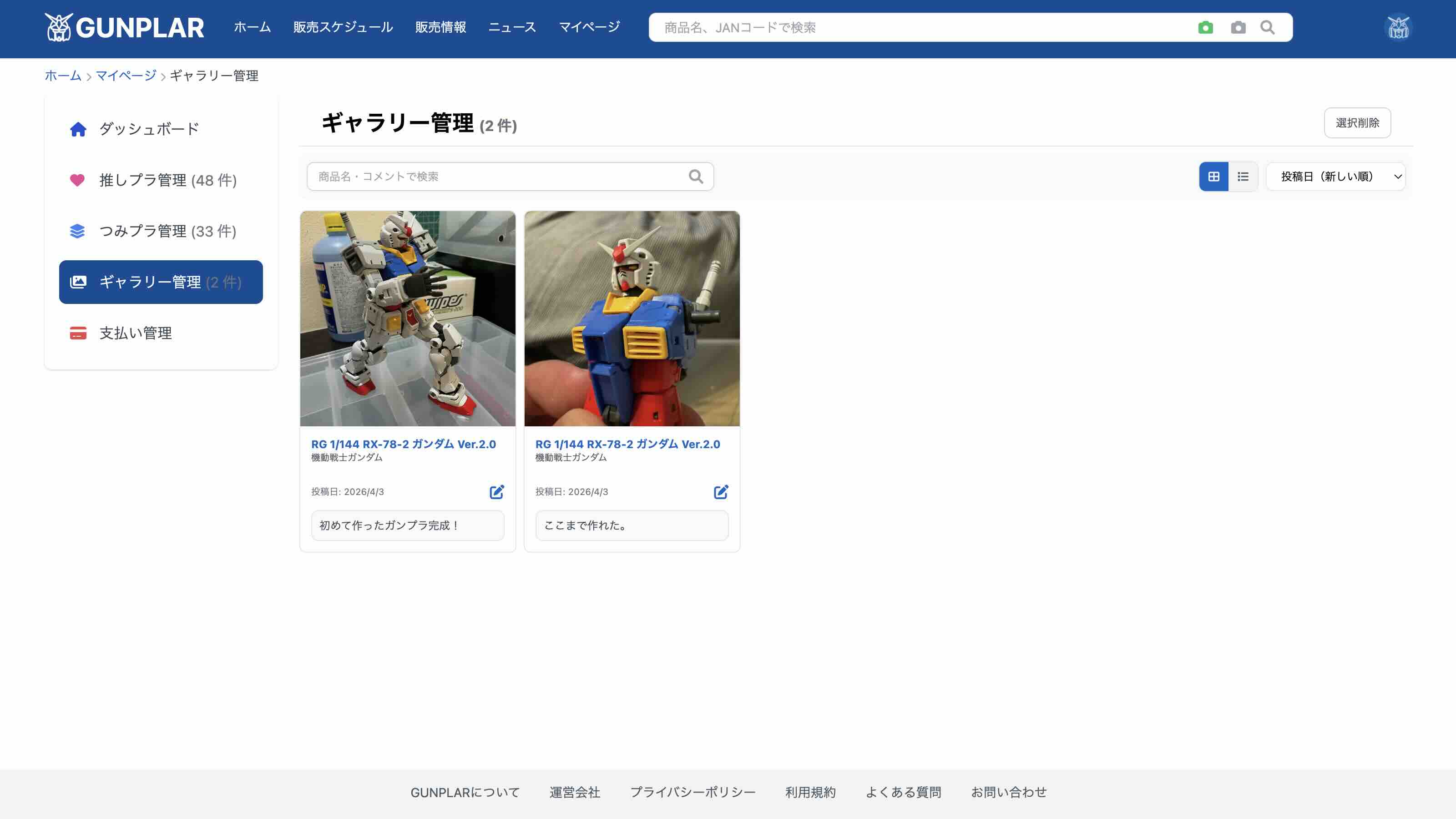
Task: Open ホーム in the top navigation
Action: coord(252,27)
